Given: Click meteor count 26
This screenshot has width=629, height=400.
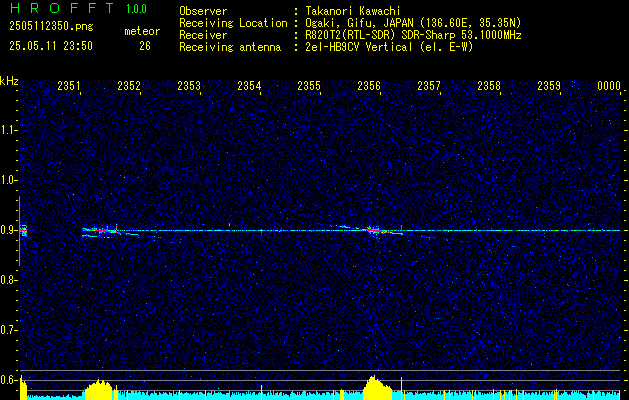Looking at the screenshot, I should pos(145,46).
